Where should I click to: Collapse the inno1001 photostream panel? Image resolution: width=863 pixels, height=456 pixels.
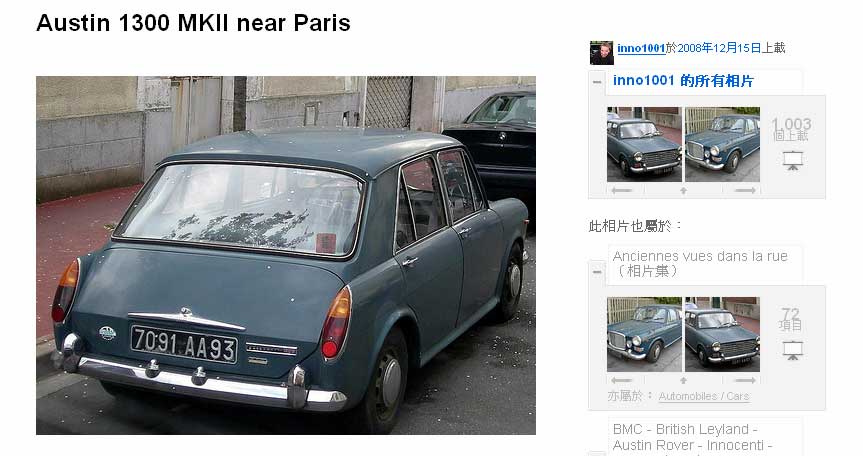pos(597,82)
